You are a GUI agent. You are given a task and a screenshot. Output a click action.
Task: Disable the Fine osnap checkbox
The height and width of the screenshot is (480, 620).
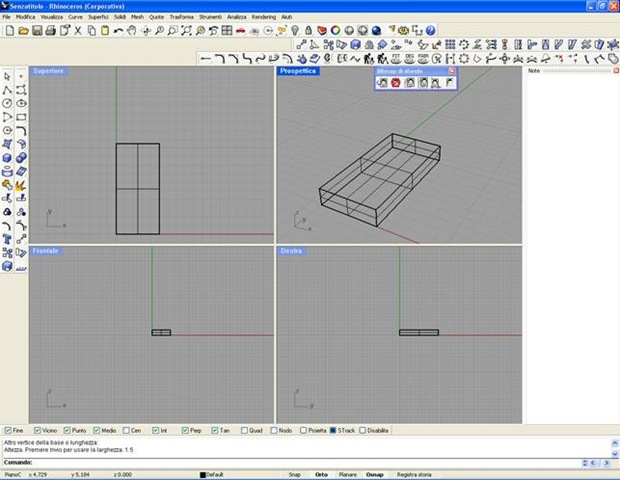tap(8, 430)
